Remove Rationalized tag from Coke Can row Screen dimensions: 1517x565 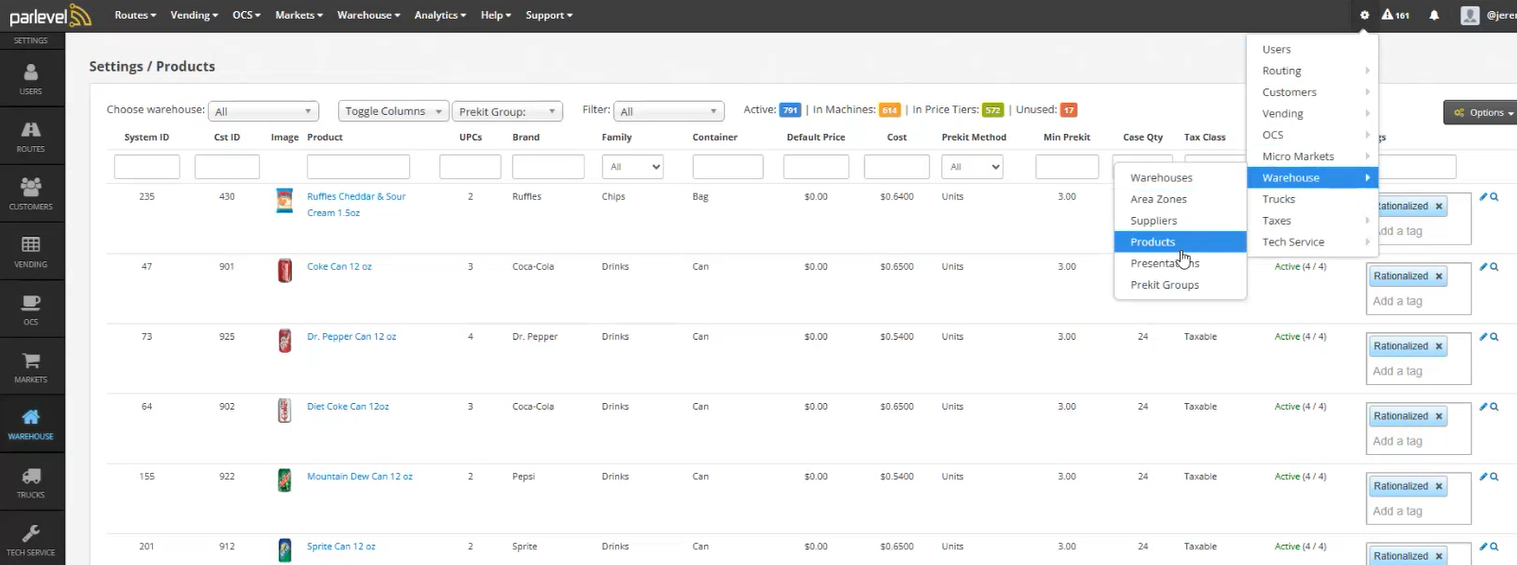tap(1439, 276)
